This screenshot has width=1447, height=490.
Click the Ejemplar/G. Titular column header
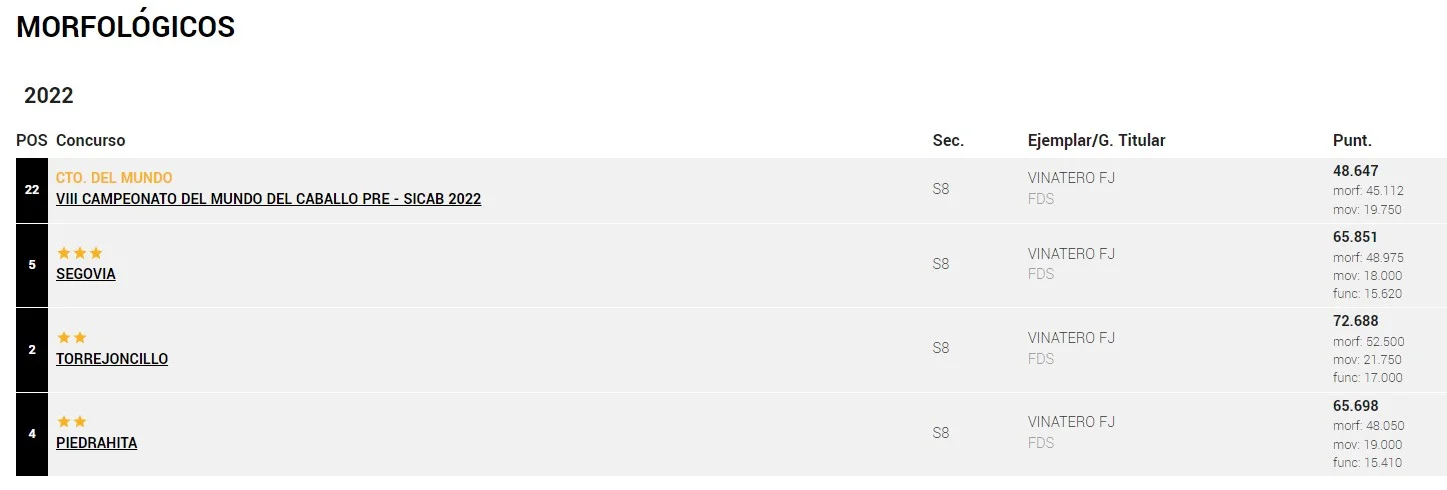click(1096, 141)
